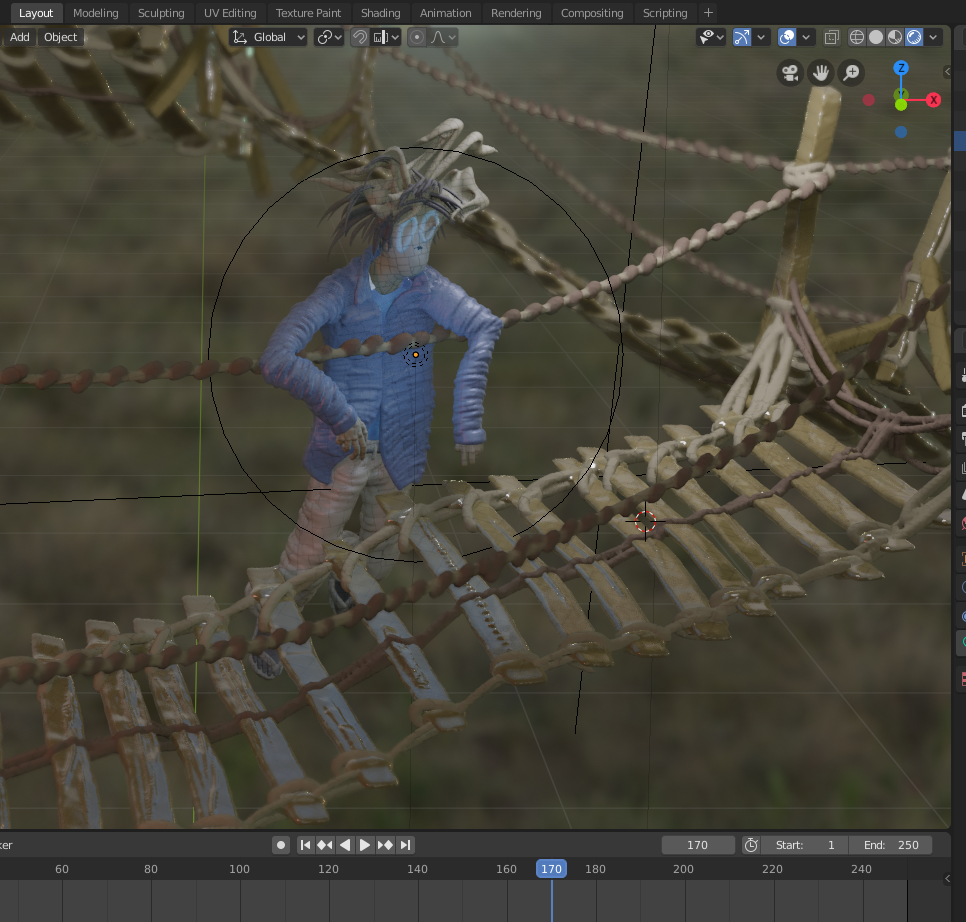Screen dimensions: 966x922
Task: Click the Z axis on navigation gizmo
Action: click(900, 67)
